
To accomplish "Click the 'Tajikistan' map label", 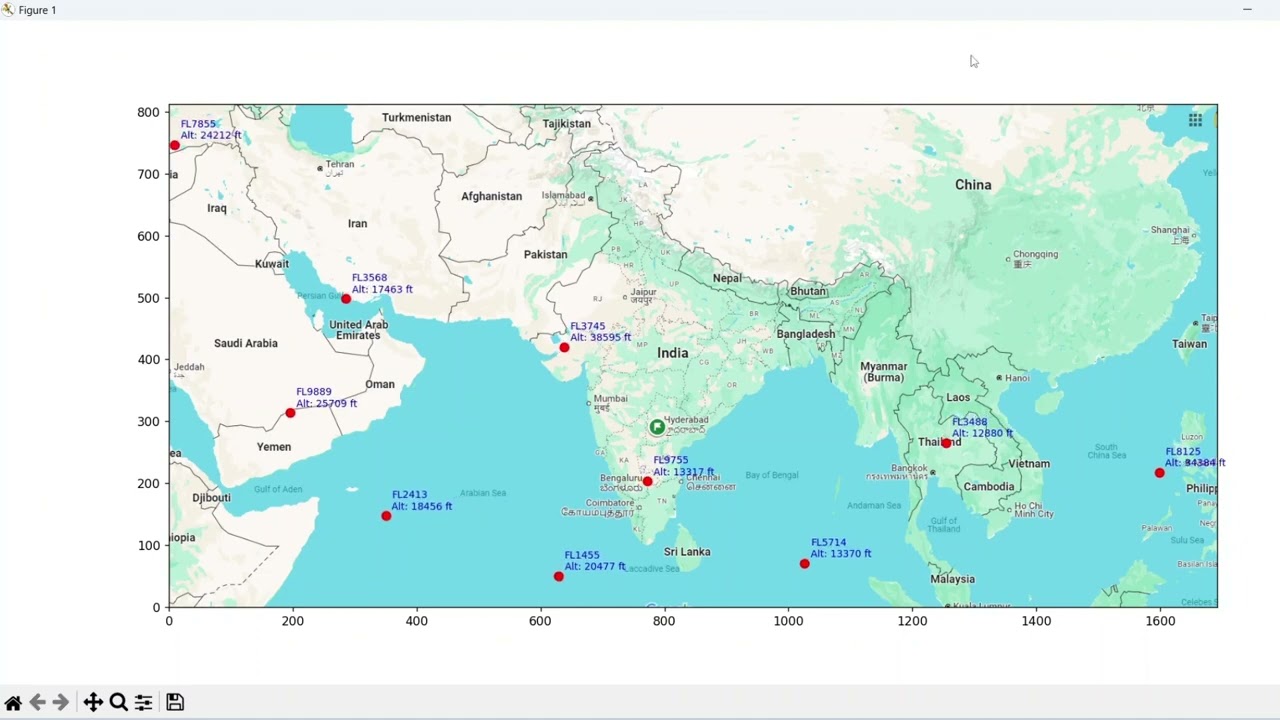I will coord(567,124).
